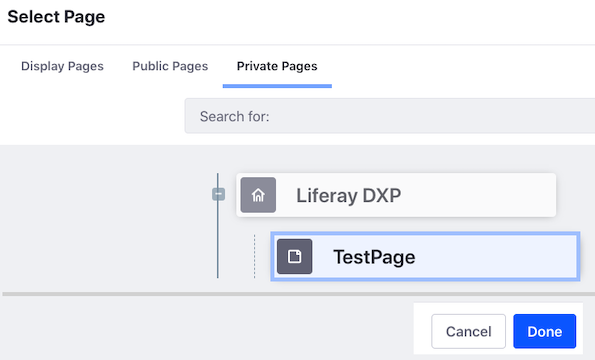This screenshot has height=360, width=595.
Task: Focus the Search for input field
Action: [390, 116]
